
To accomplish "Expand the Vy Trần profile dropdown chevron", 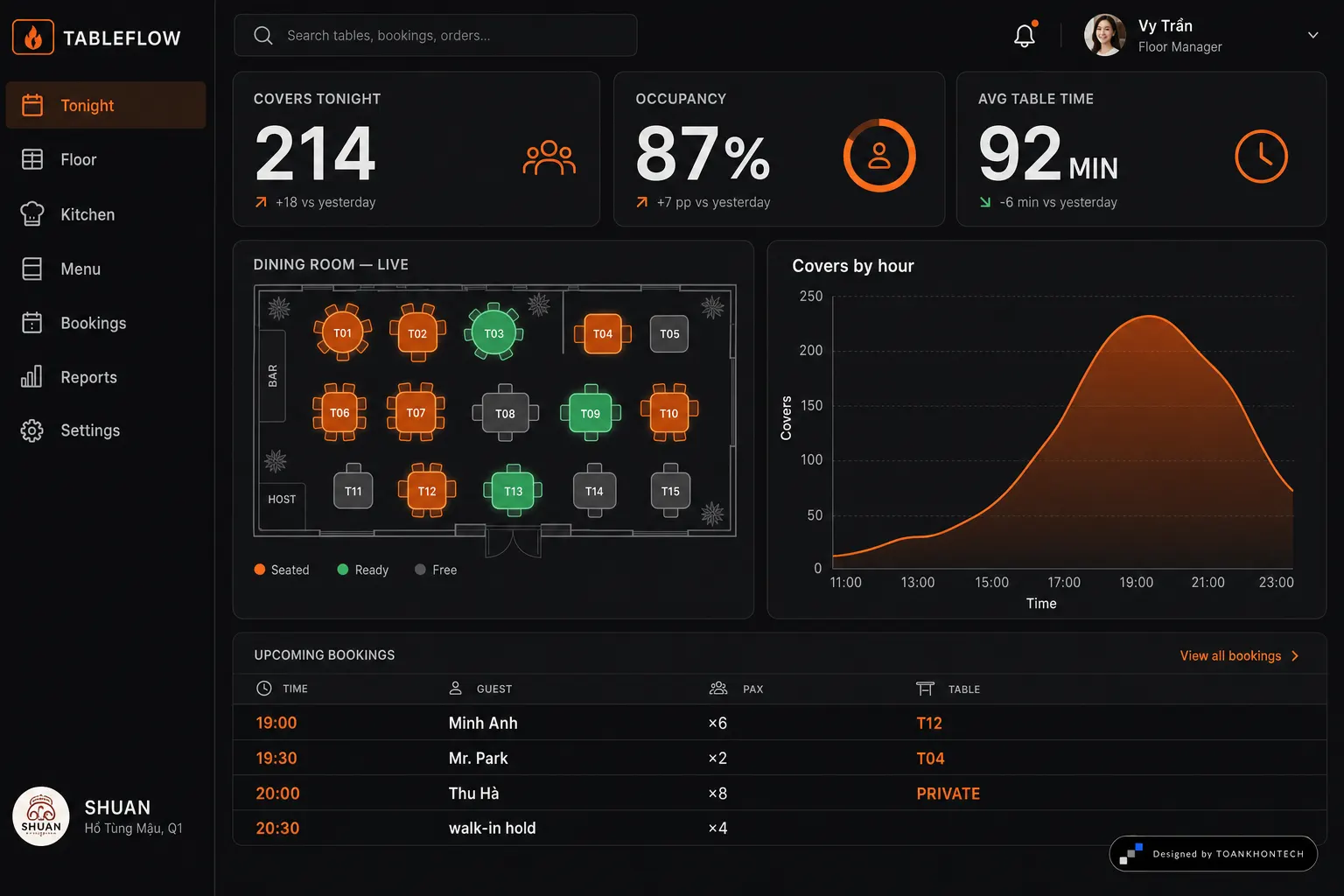I will pos(1312,35).
